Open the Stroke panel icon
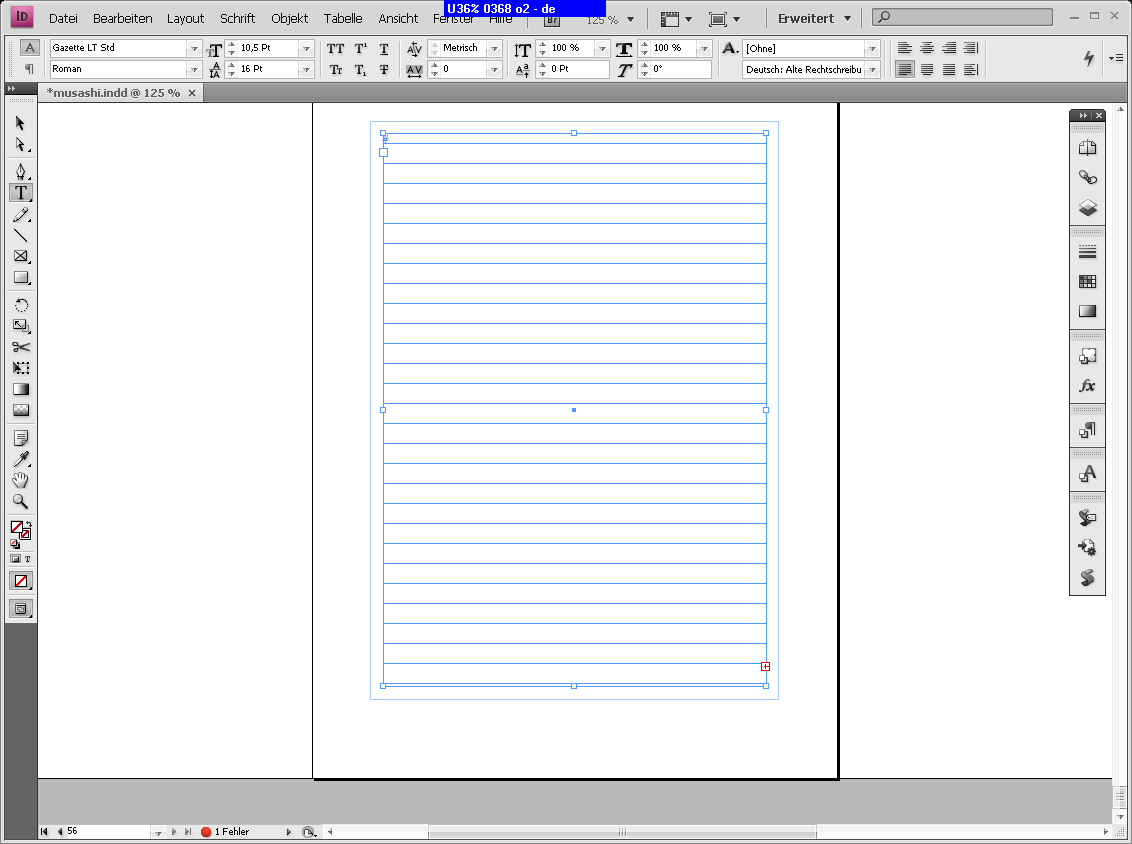Screen dimensions: 1132x844 click(1087, 252)
